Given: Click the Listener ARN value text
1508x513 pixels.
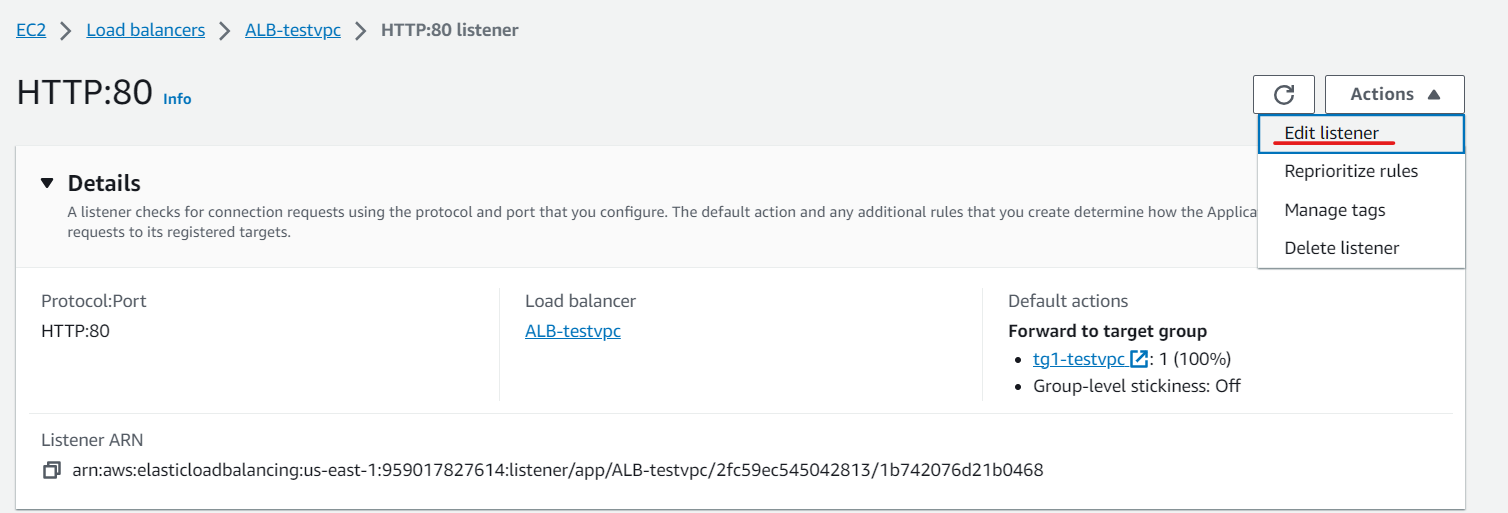Looking at the screenshot, I should pyautogui.click(x=558, y=469).
